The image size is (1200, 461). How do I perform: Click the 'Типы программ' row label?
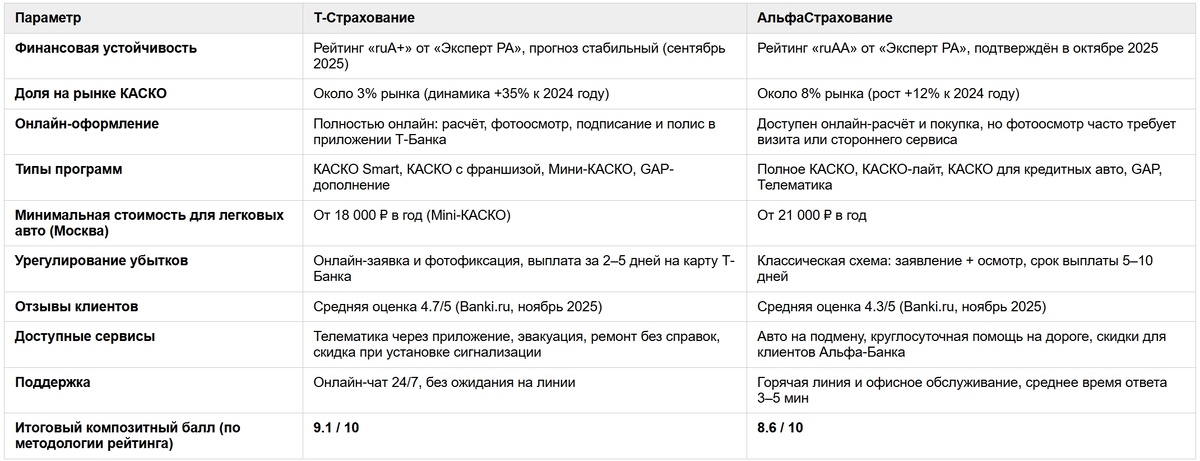click(x=68, y=169)
